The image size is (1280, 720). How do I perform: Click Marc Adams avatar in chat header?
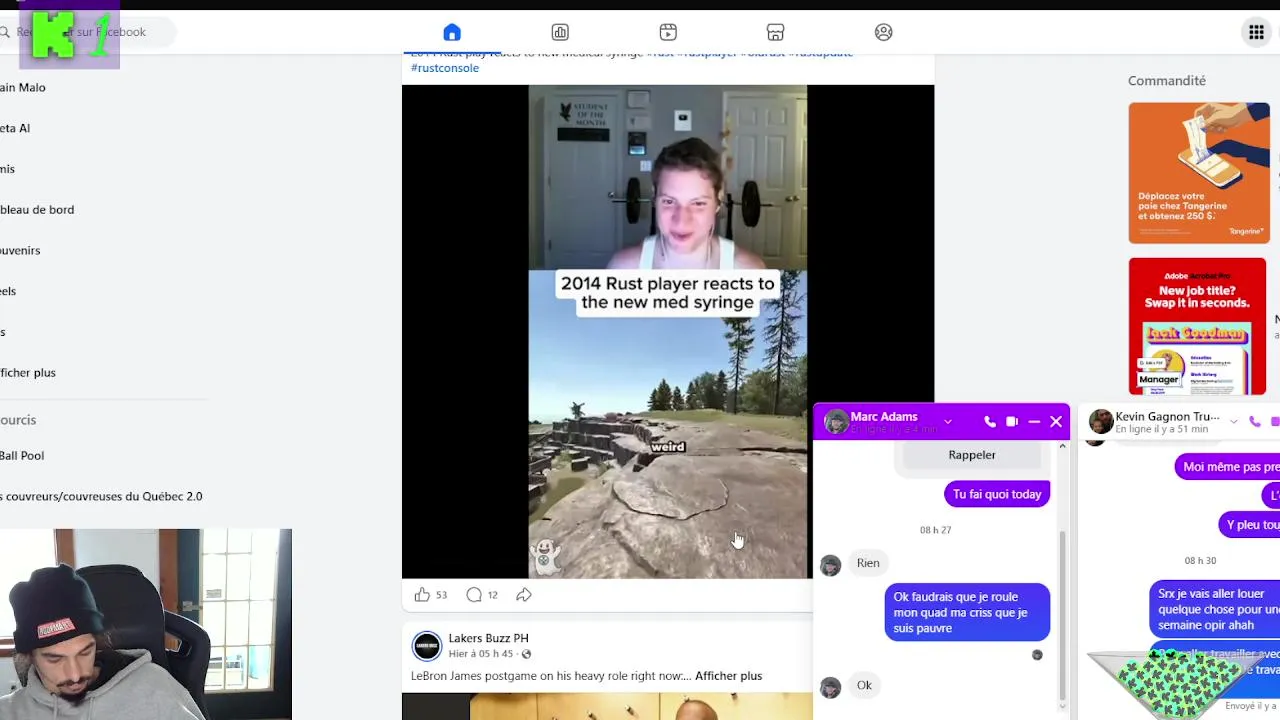836,422
